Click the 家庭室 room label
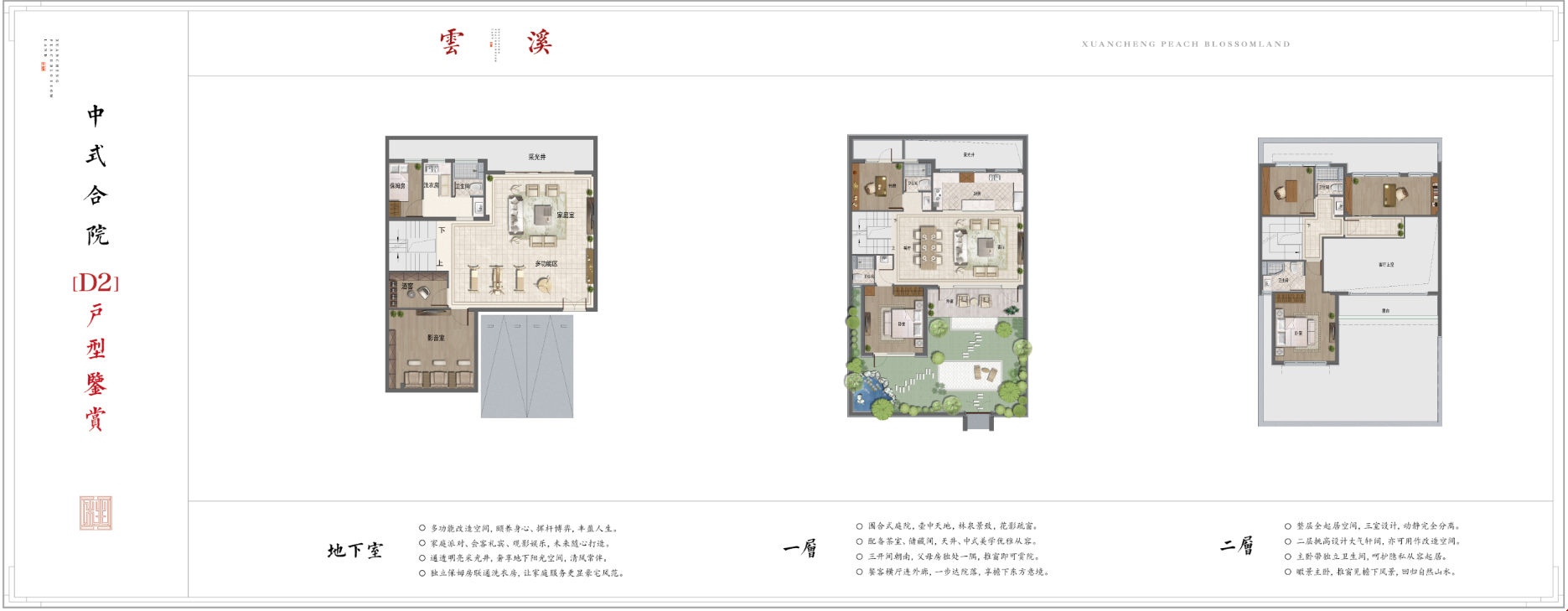 click(567, 215)
